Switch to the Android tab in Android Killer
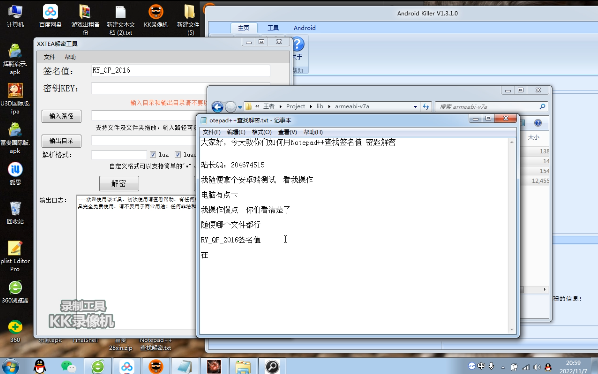 (x=304, y=28)
